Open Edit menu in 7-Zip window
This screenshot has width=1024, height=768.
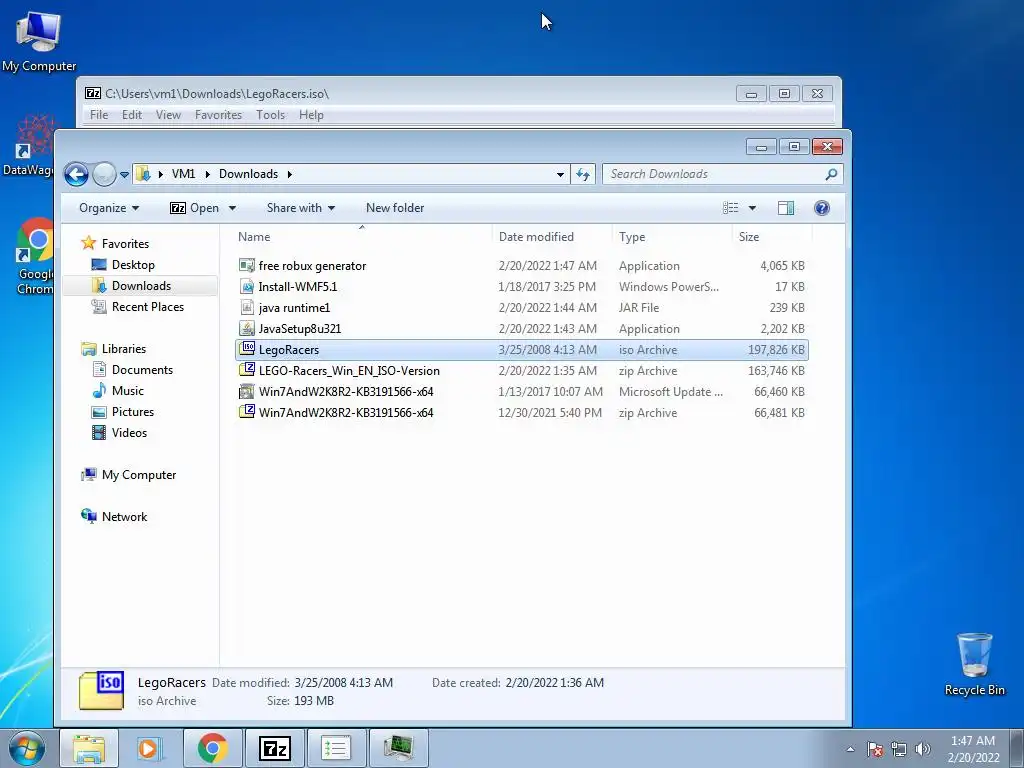click(131, 115)
